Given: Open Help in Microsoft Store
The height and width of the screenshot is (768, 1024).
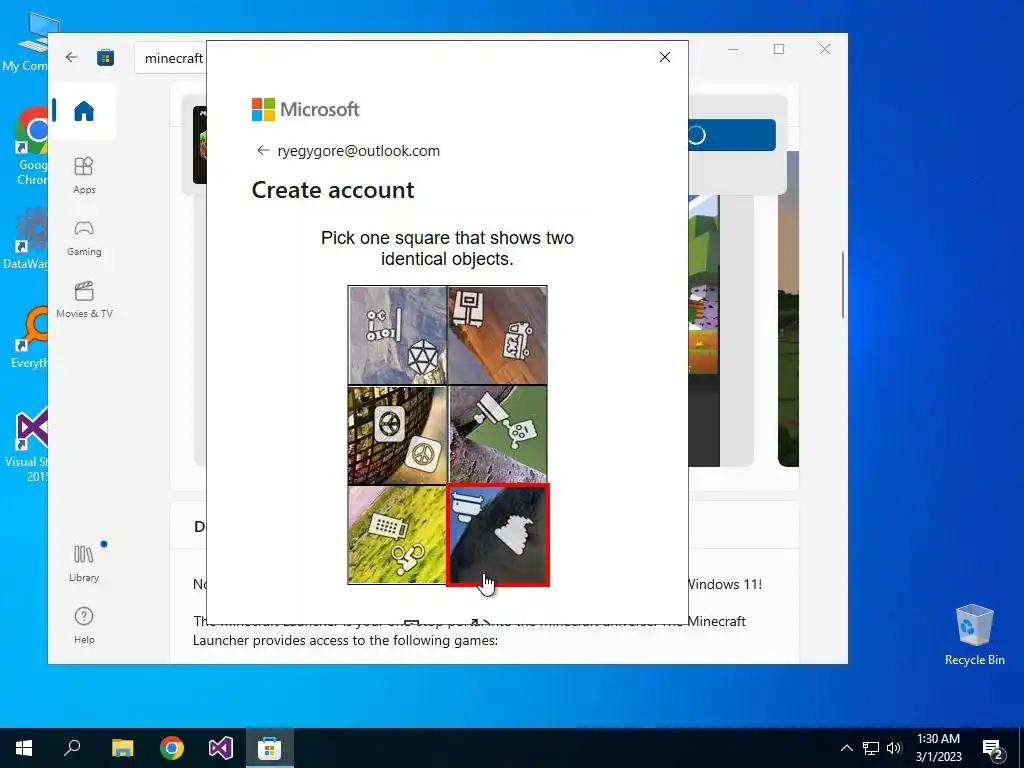Looking at the screenshot, I should (x=84, y=625).
